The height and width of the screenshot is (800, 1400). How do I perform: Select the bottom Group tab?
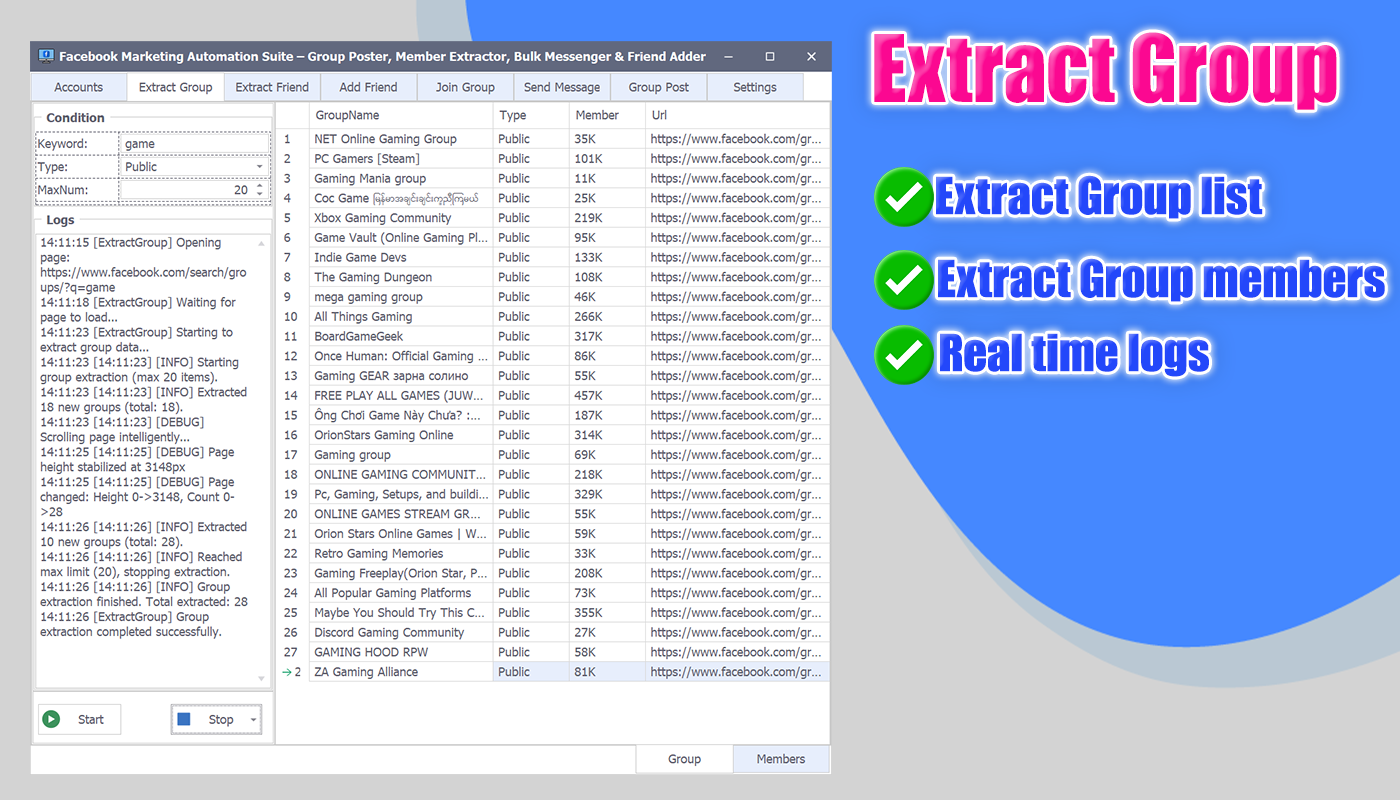[x=684, y=759]
